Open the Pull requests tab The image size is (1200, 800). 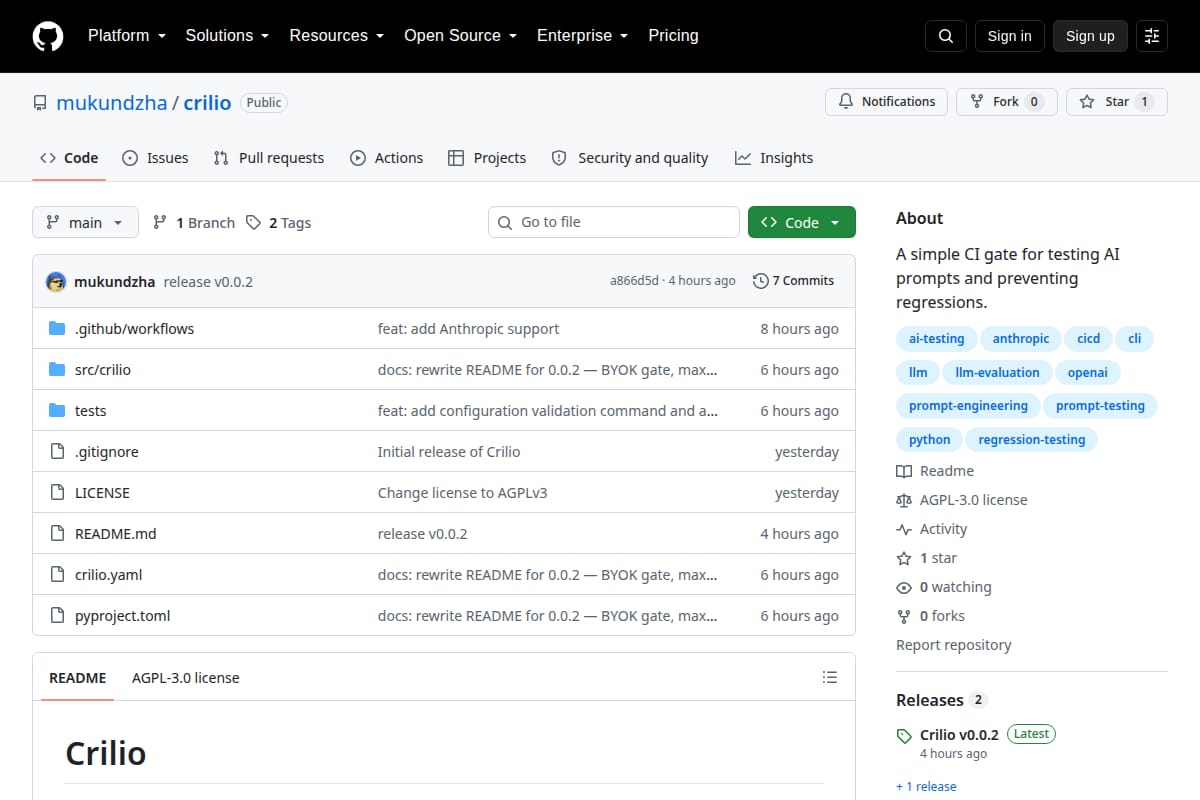click(x=269, y=158)
